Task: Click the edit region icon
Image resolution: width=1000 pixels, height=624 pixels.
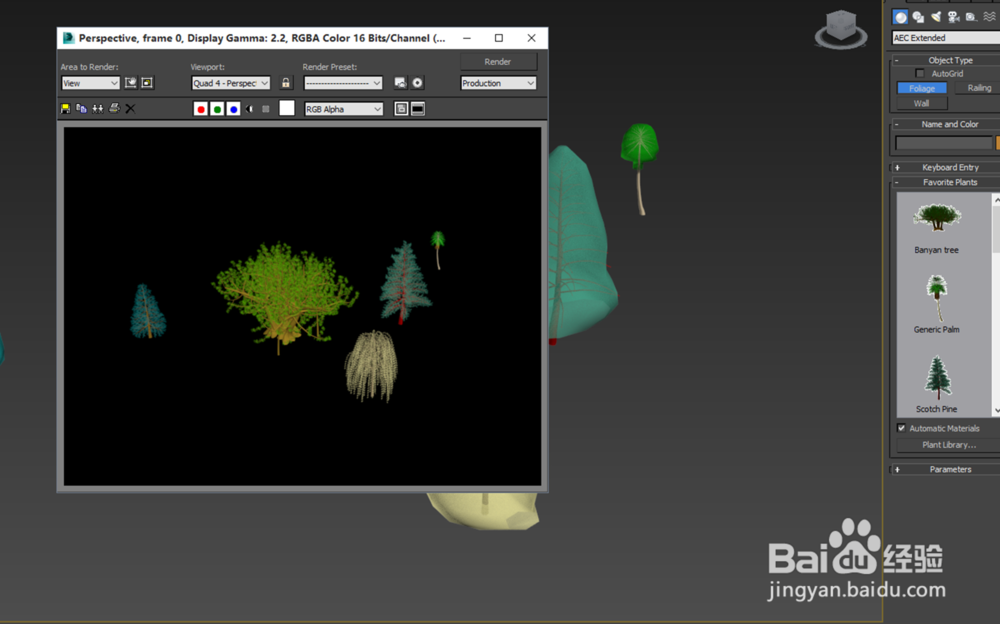Action: point(131,83)
